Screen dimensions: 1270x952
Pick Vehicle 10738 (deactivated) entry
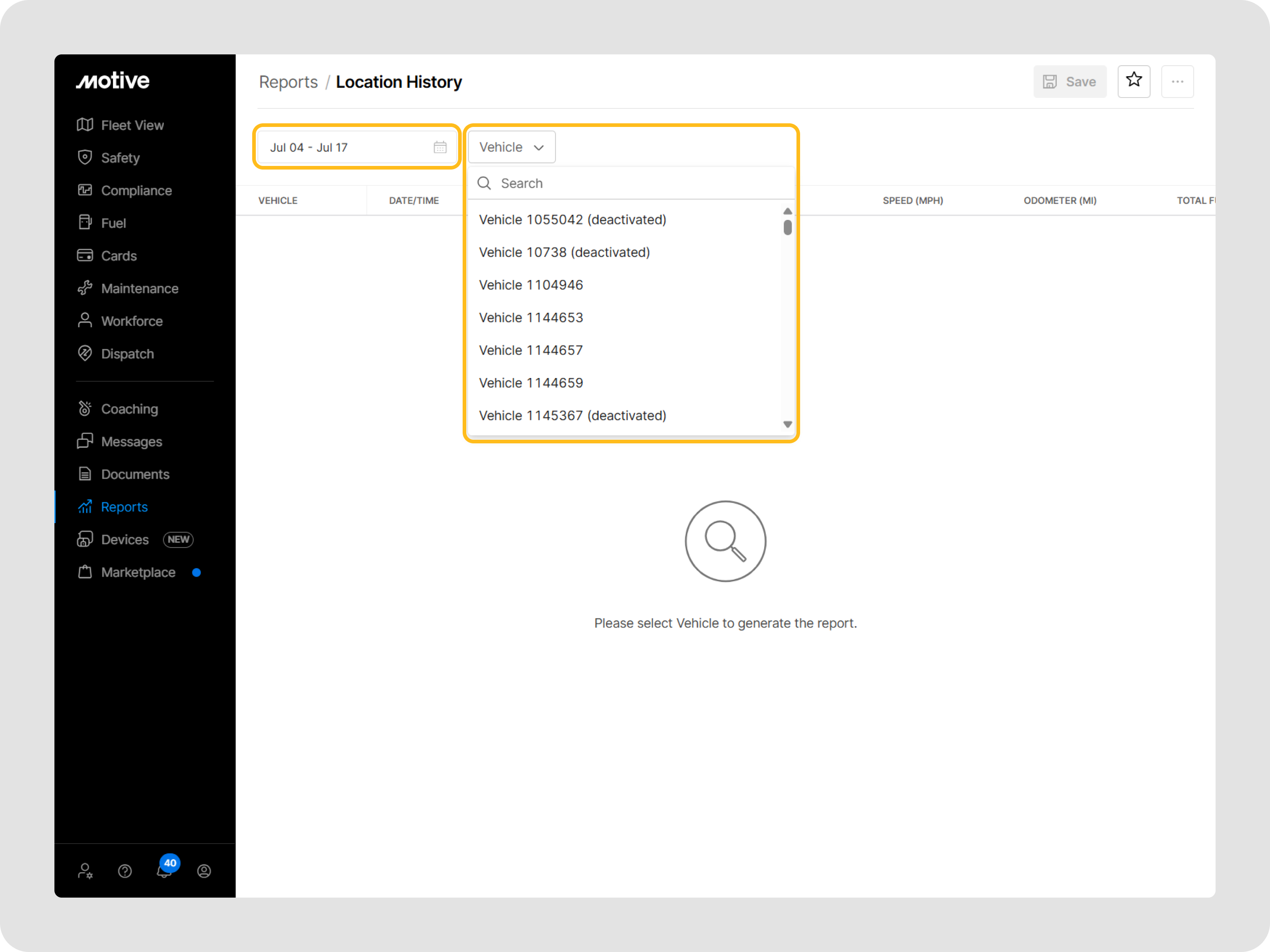564,253
